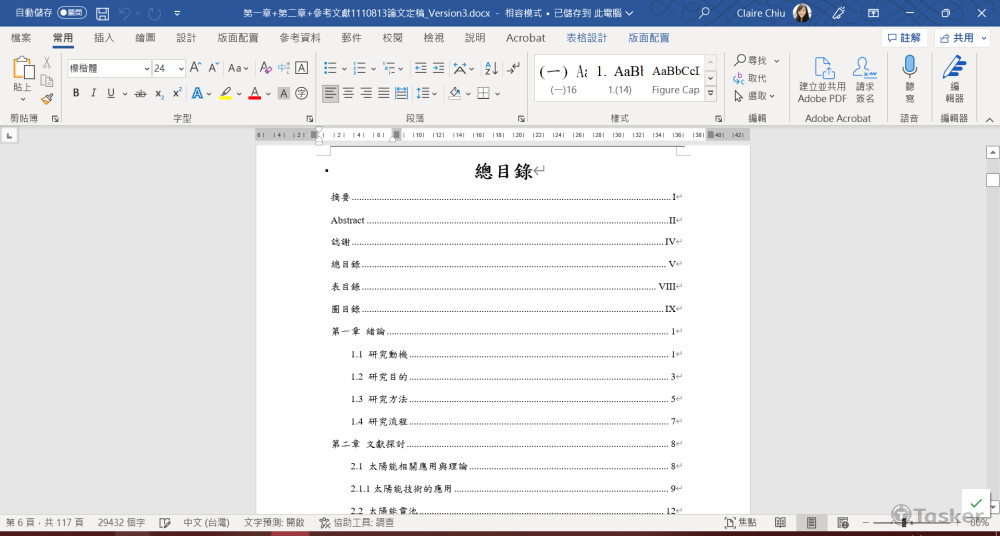Click the Numbering list icon
This screenshot has height=536, width=1000.
tap(360, 68)
